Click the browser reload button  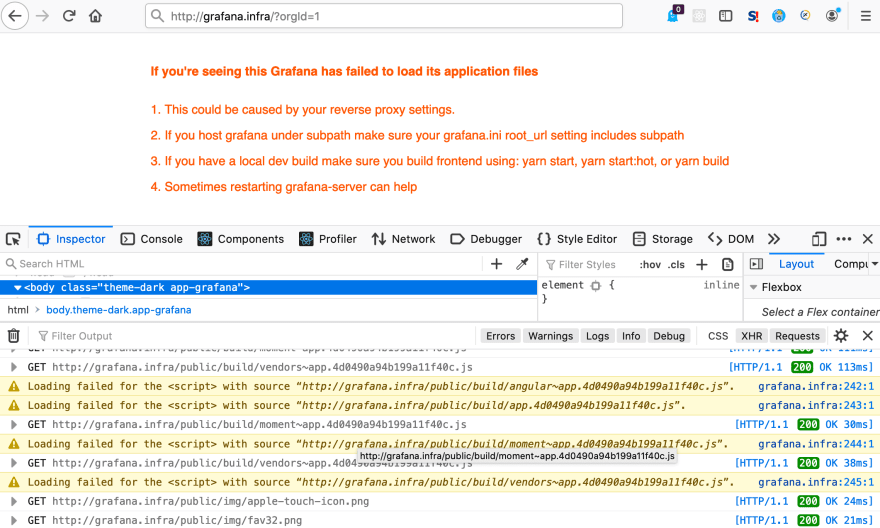click(x=69, y=16)
